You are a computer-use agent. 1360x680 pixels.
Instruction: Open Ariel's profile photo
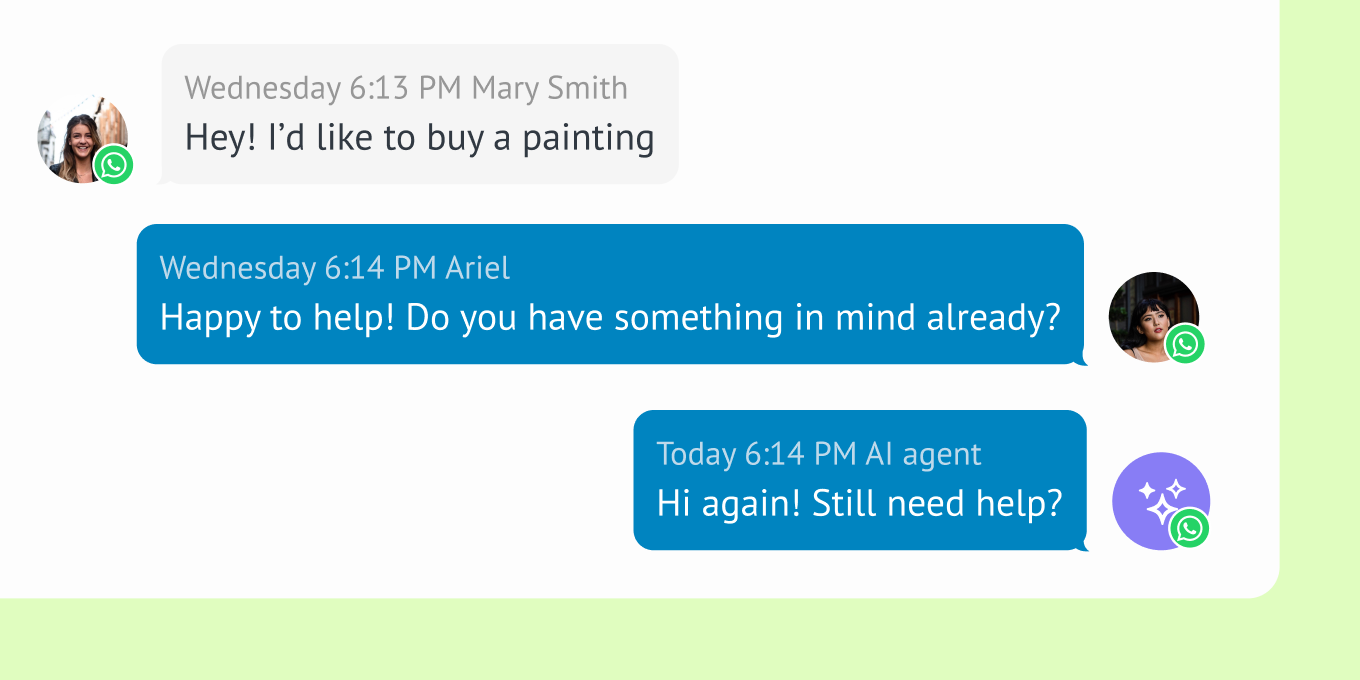1148,310
